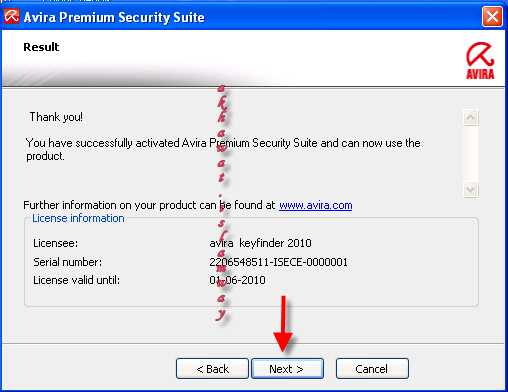508x392 pixels.
Task: Close the Avira Premium Security Suite window
Action: (492, 16)
